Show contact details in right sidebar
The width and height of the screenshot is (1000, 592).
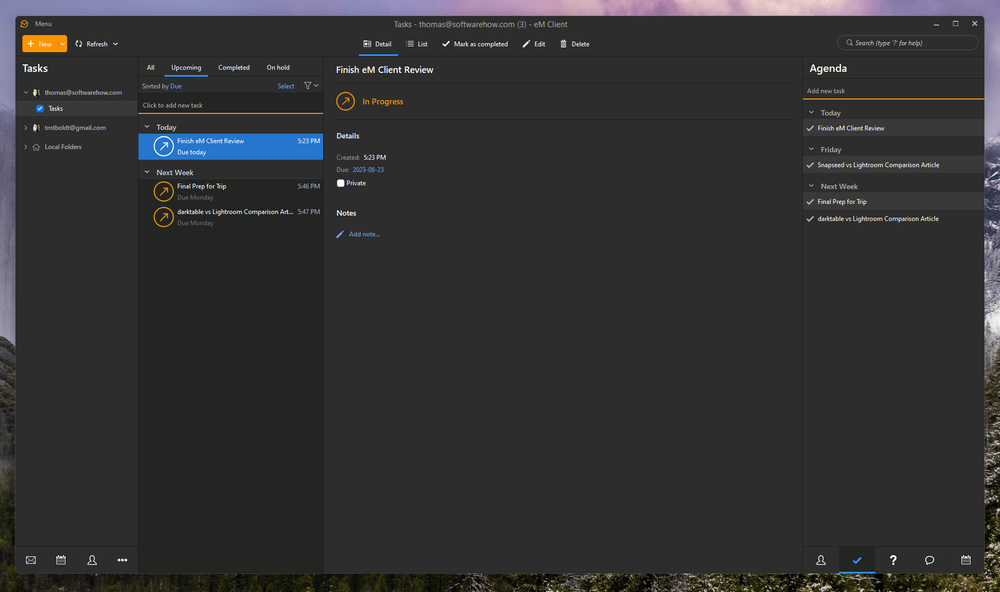click(x=821, y=559)
